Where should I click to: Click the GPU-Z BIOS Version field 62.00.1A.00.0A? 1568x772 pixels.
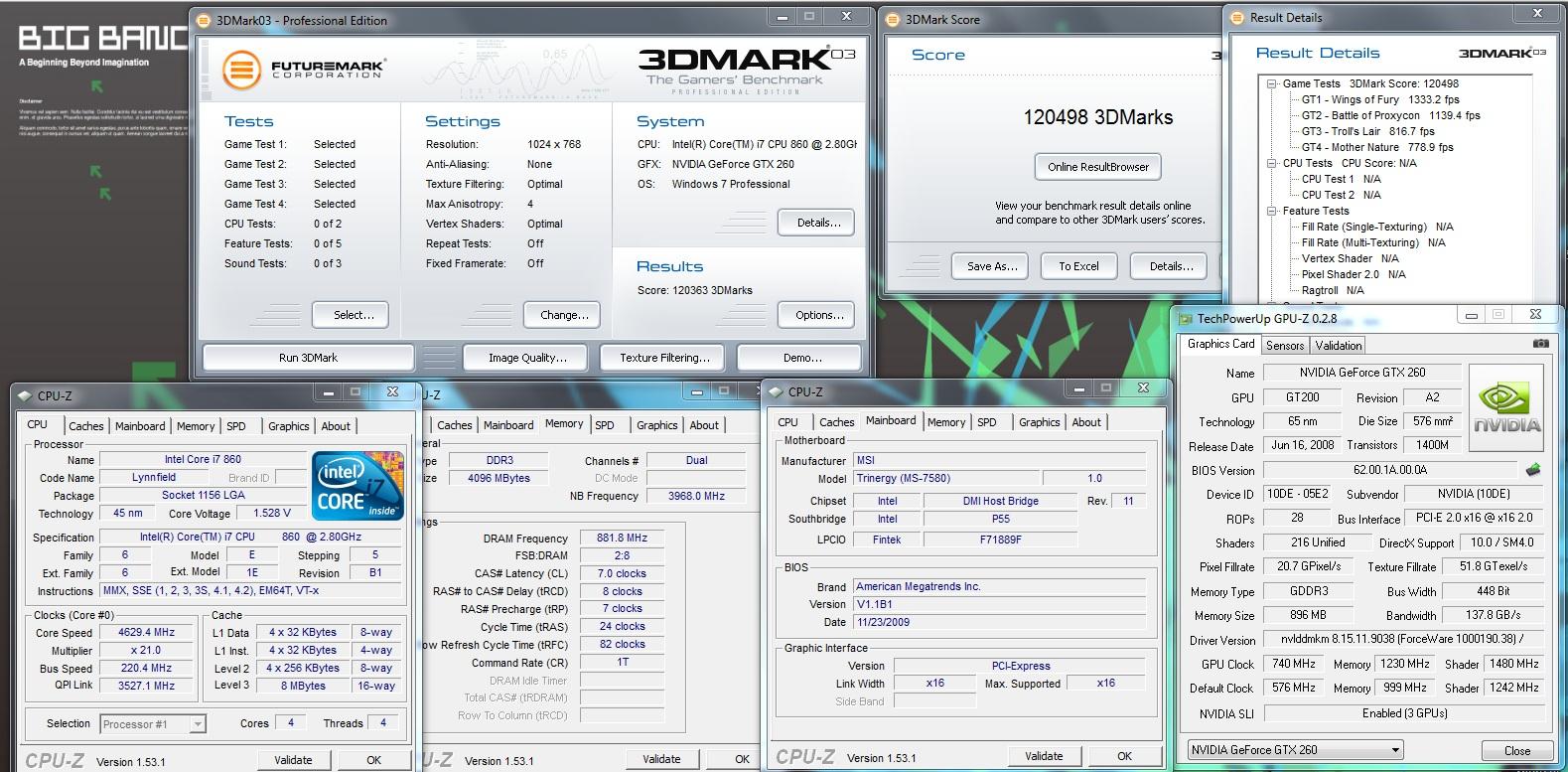(1389, 470)
